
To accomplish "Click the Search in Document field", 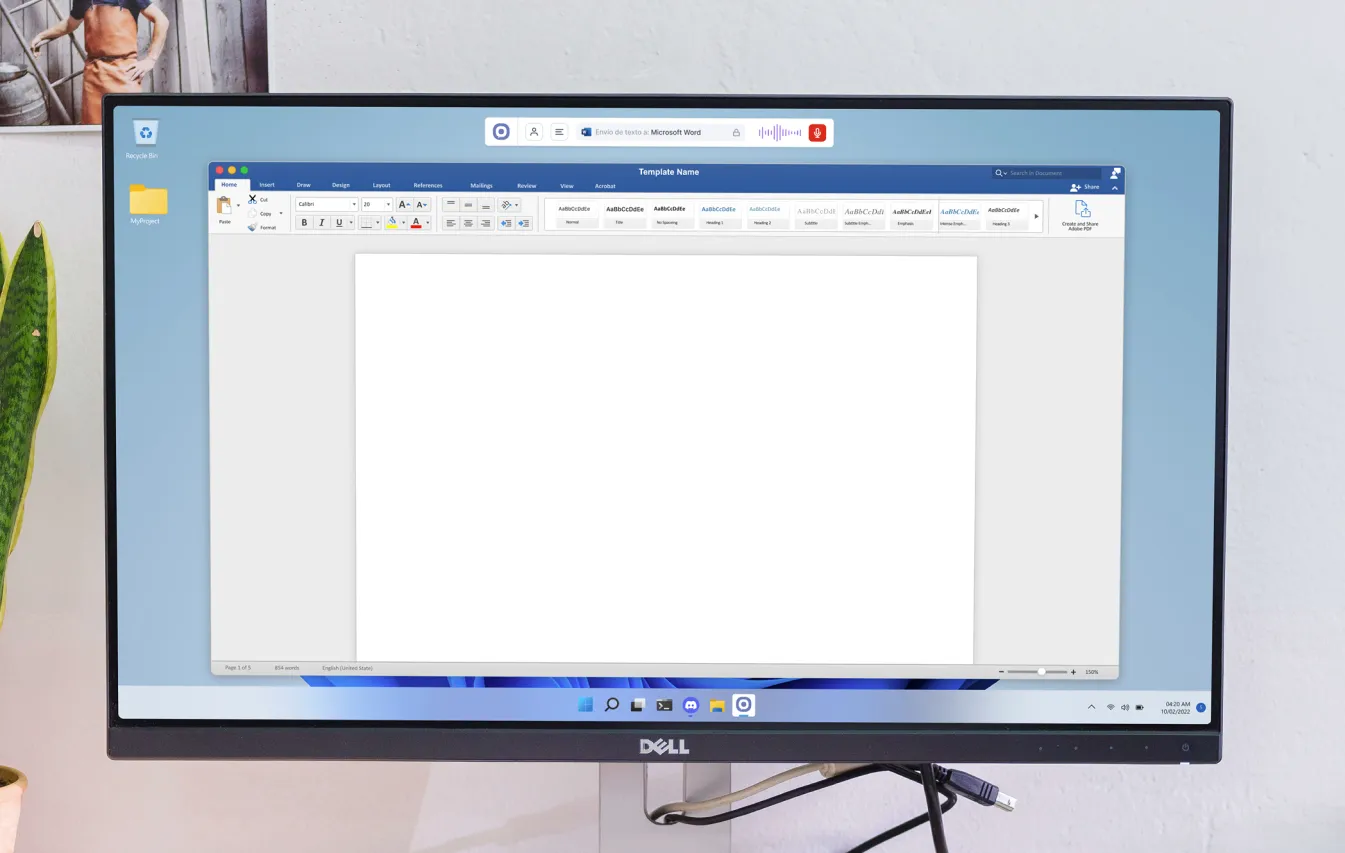I will 1048,172.
